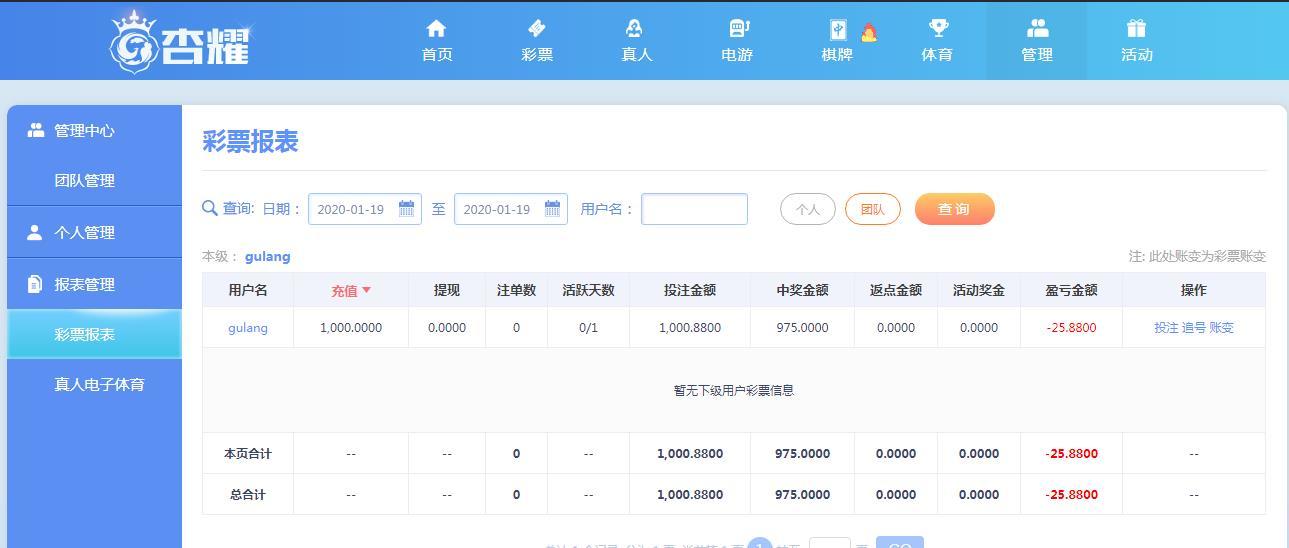Sort by 充值 column arrow
This screenshot has width=1289, height=548.
(x=366, y=291)
